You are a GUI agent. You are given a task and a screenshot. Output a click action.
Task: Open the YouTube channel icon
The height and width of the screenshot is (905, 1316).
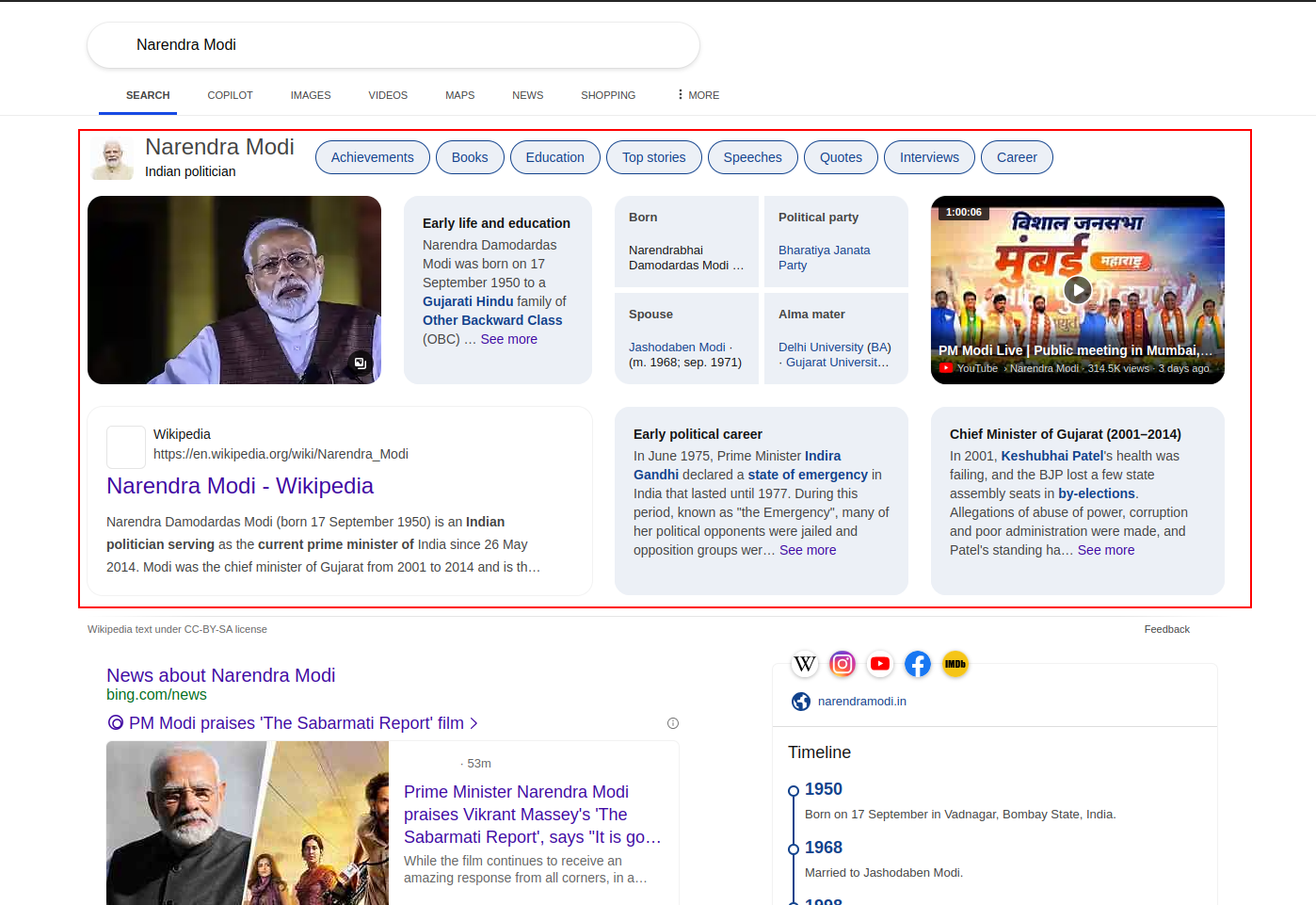click(x=880, y=664)
